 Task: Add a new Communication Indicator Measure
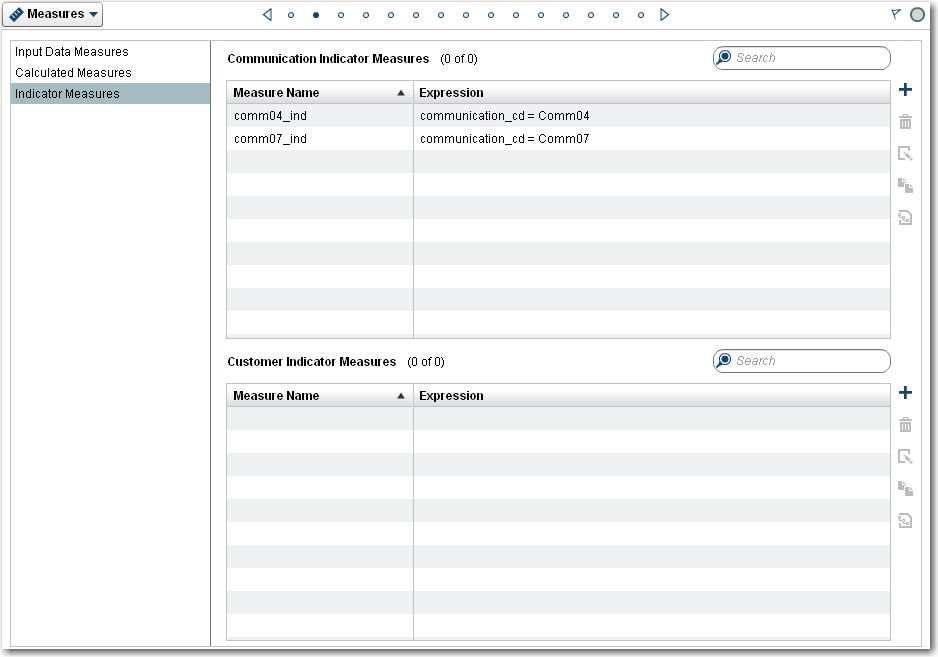tap(905, 89)
